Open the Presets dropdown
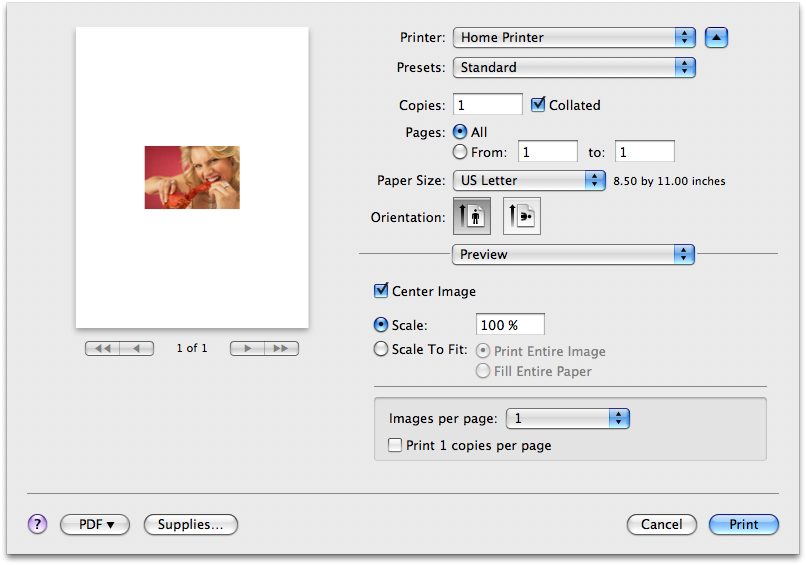806x565 pixels. pyautogui.click(x=574, y=68)
